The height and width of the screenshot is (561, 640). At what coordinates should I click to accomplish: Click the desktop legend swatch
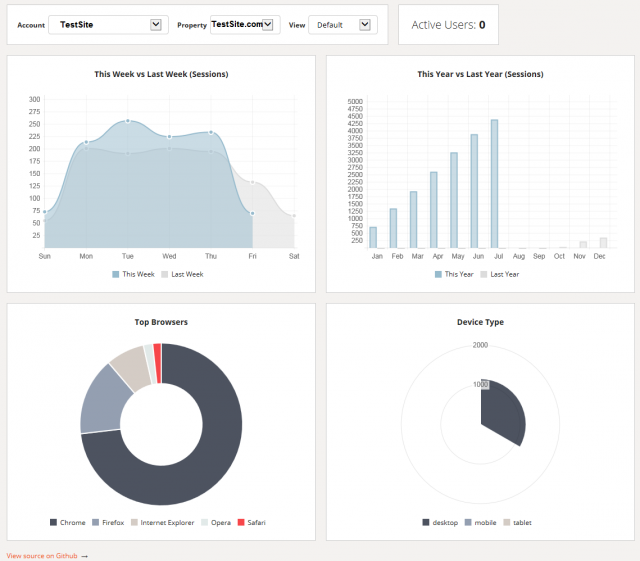click(x=426, y=522)
